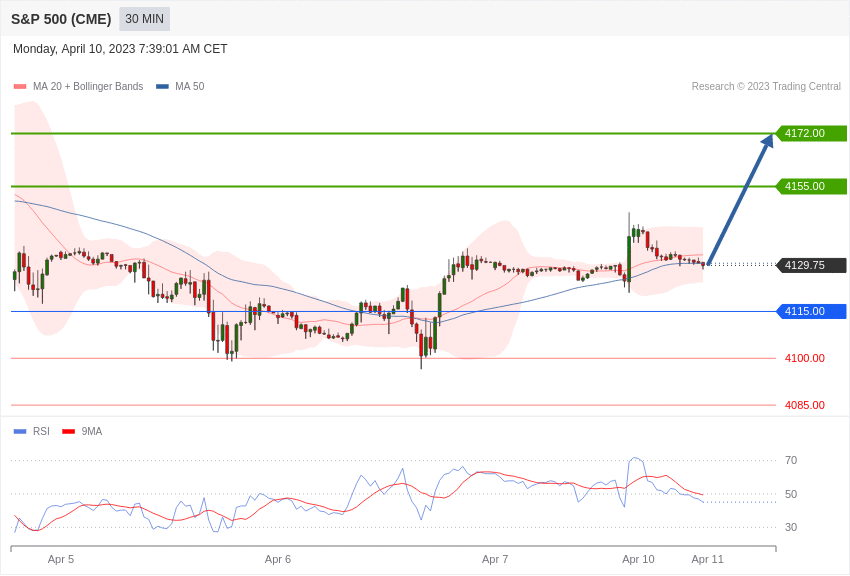Click the S&P 500 (CME) title
The width and height of the screenshot is (850, 576).
[61, 19]
